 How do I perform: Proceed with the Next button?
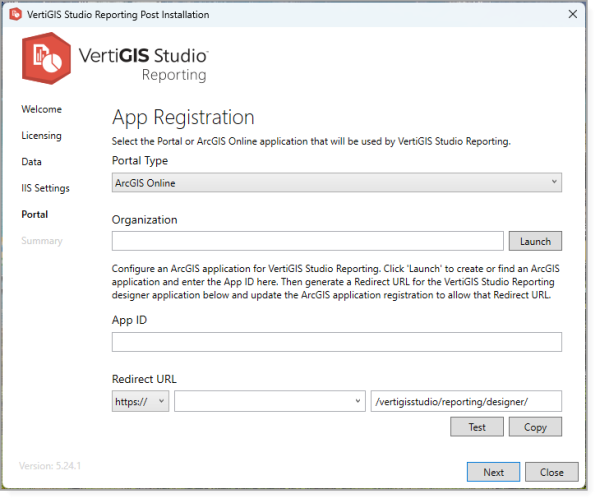[493, 472]
